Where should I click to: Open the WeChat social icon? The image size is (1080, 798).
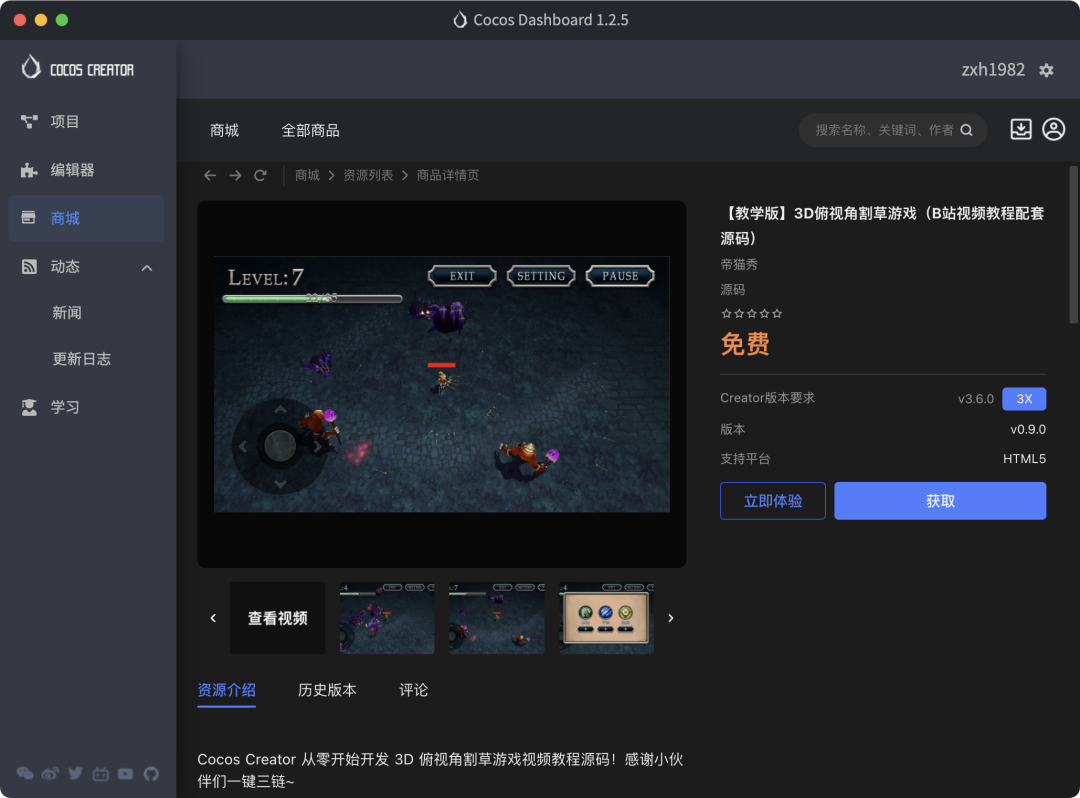(25, 774)
